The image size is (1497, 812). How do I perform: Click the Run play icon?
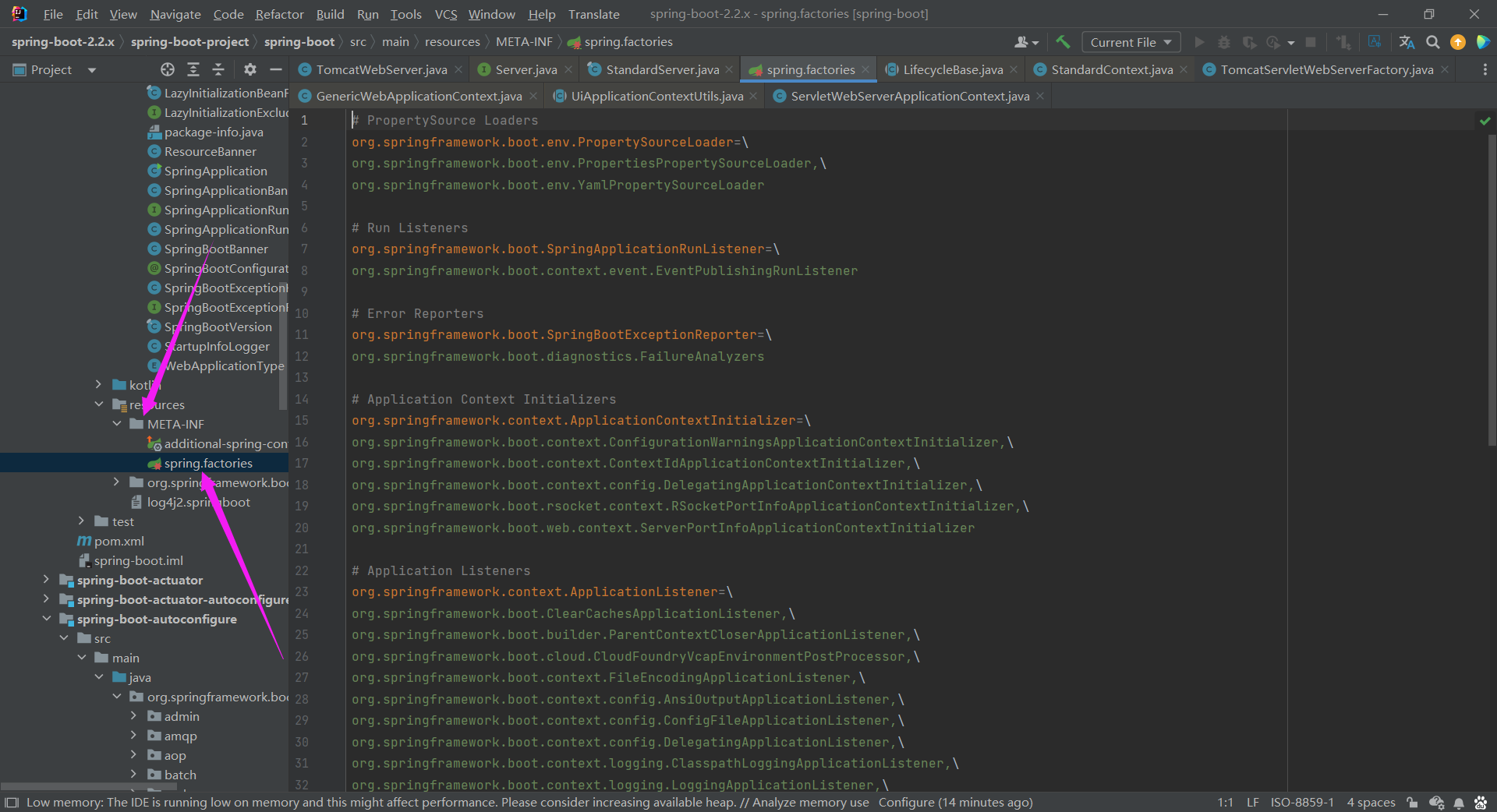point(1199,42)
